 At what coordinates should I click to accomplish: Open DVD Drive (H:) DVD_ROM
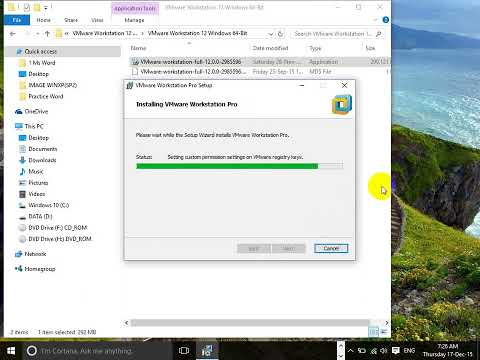(x=60, y=239)
